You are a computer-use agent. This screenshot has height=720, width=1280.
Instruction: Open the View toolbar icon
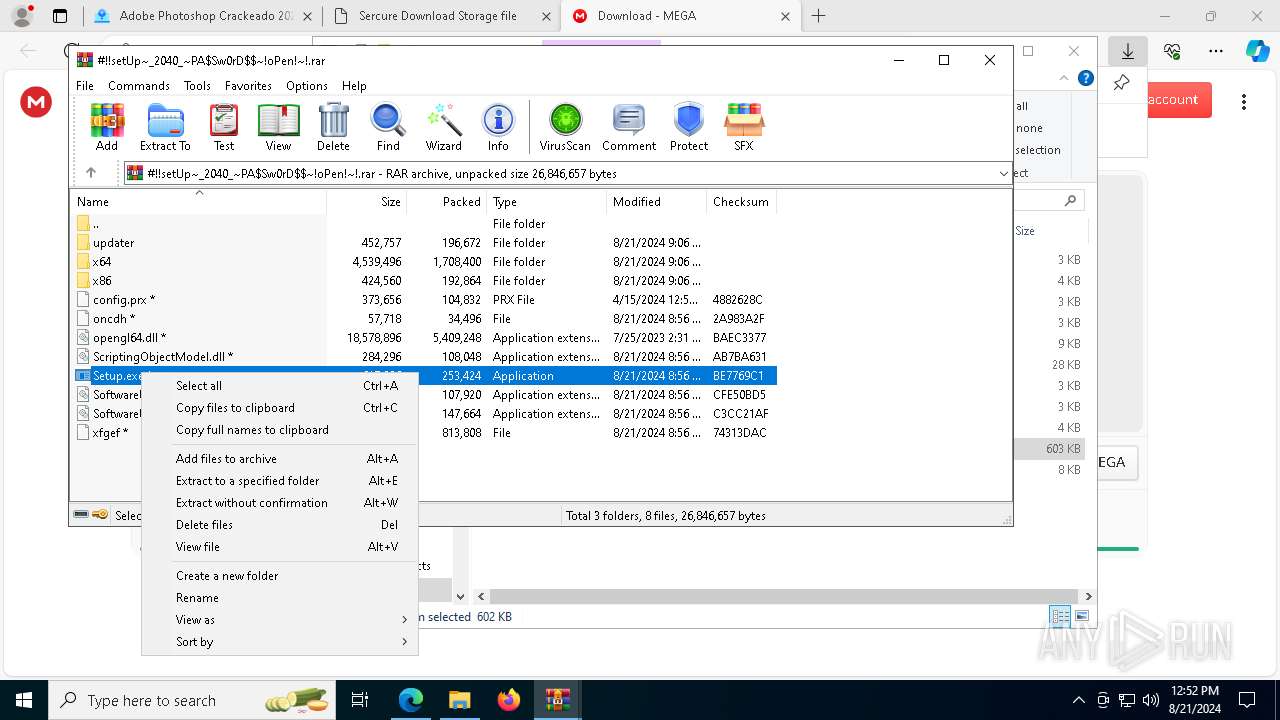click(x=278, y=127)
